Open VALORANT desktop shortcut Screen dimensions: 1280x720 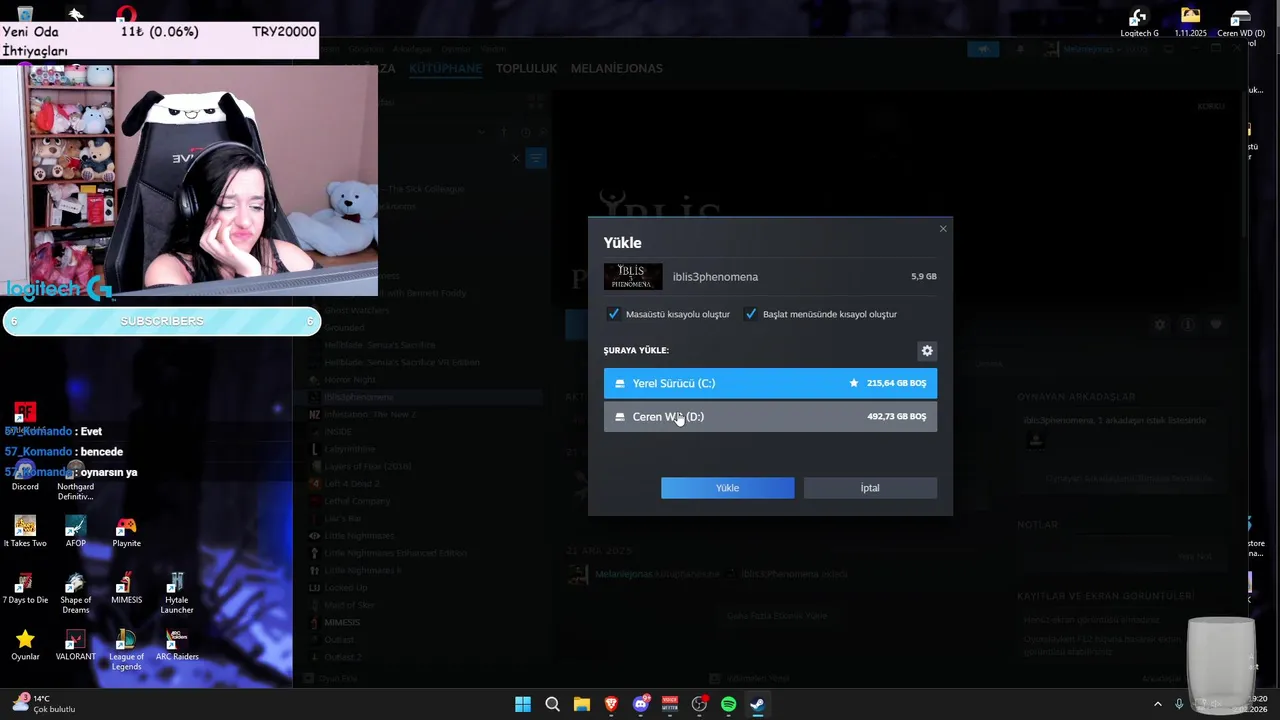point(76,645)
